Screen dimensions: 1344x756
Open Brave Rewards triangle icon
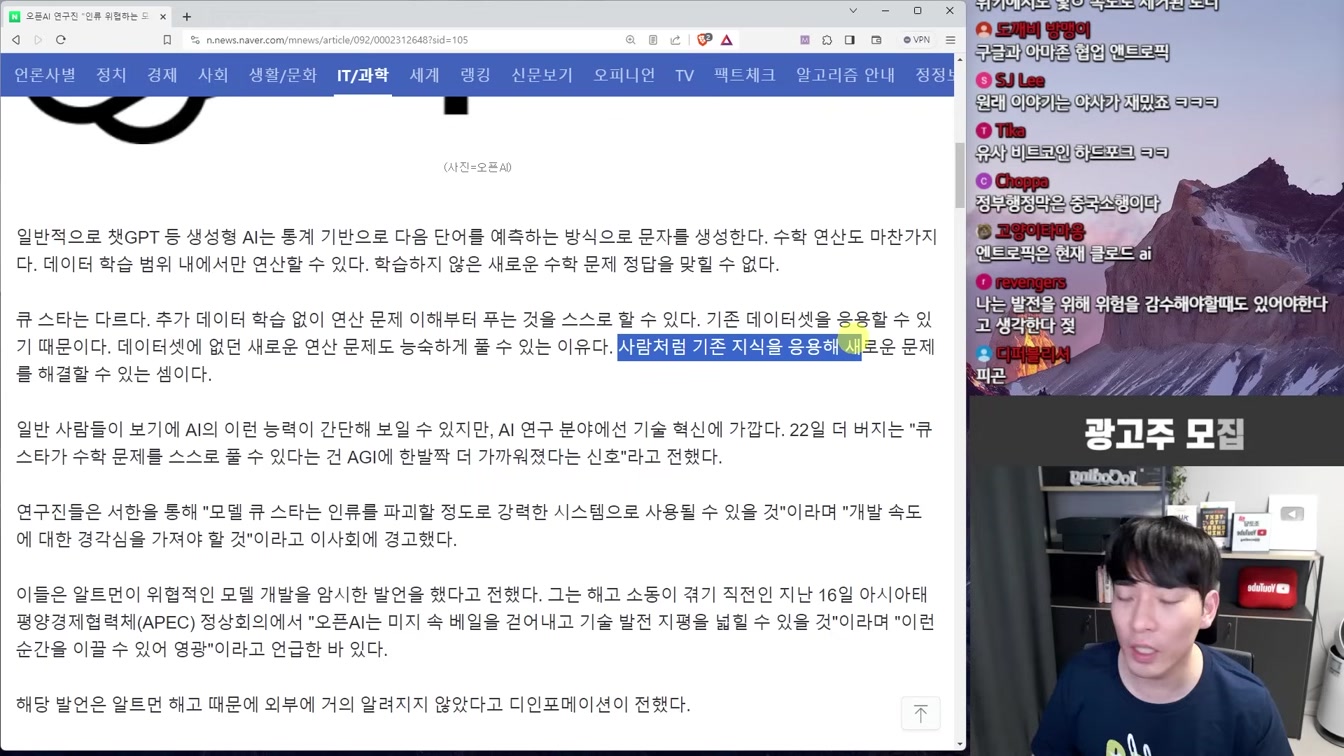727,40
